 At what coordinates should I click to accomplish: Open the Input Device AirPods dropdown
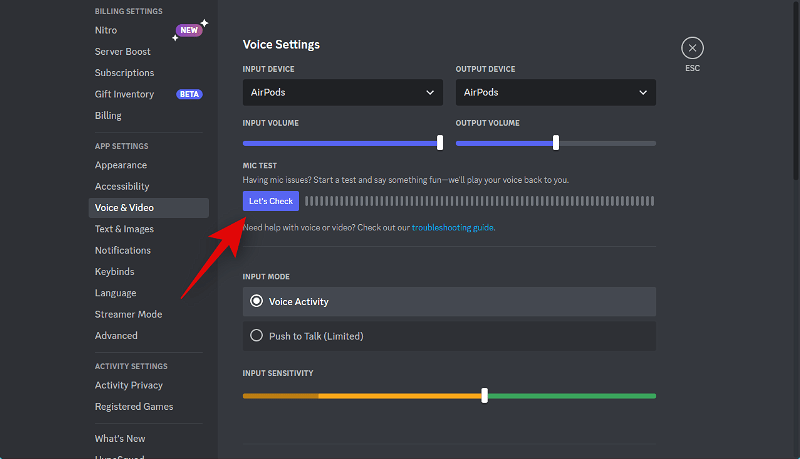(342, 92)
